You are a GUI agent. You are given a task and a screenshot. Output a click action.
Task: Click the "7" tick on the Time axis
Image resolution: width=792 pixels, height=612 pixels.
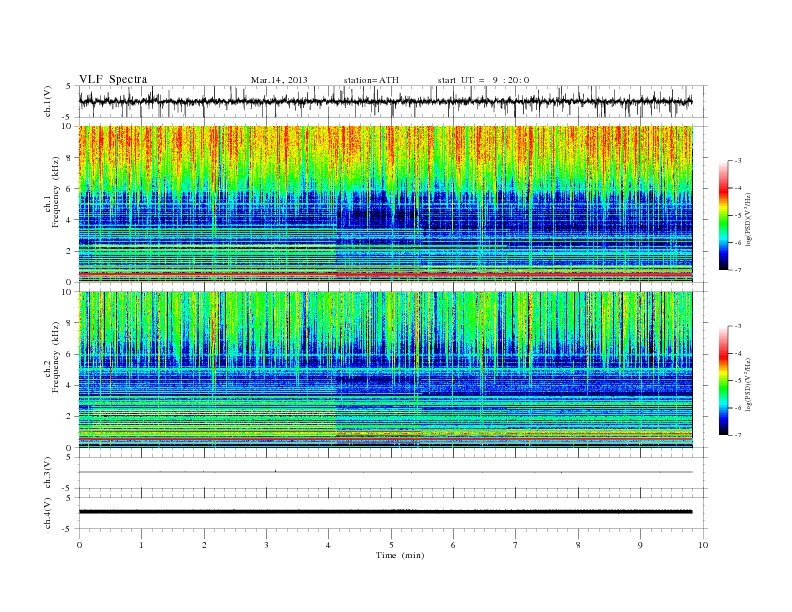coord(516,545)
